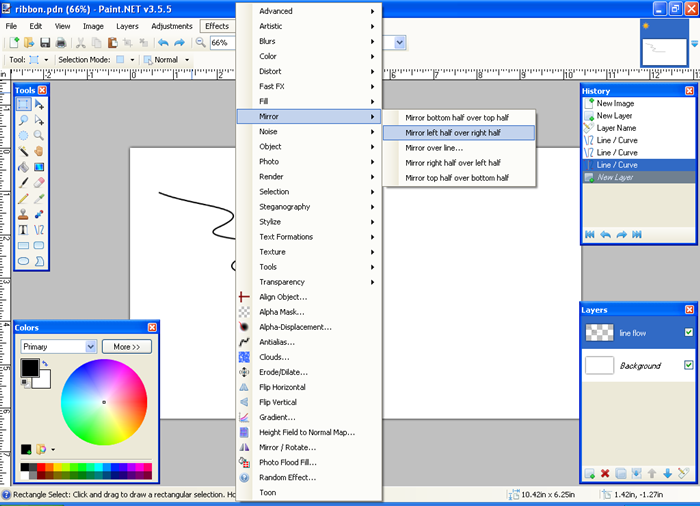Screen dimensions: 700x506
Task: Close the History panel
Action: point(689,91)
